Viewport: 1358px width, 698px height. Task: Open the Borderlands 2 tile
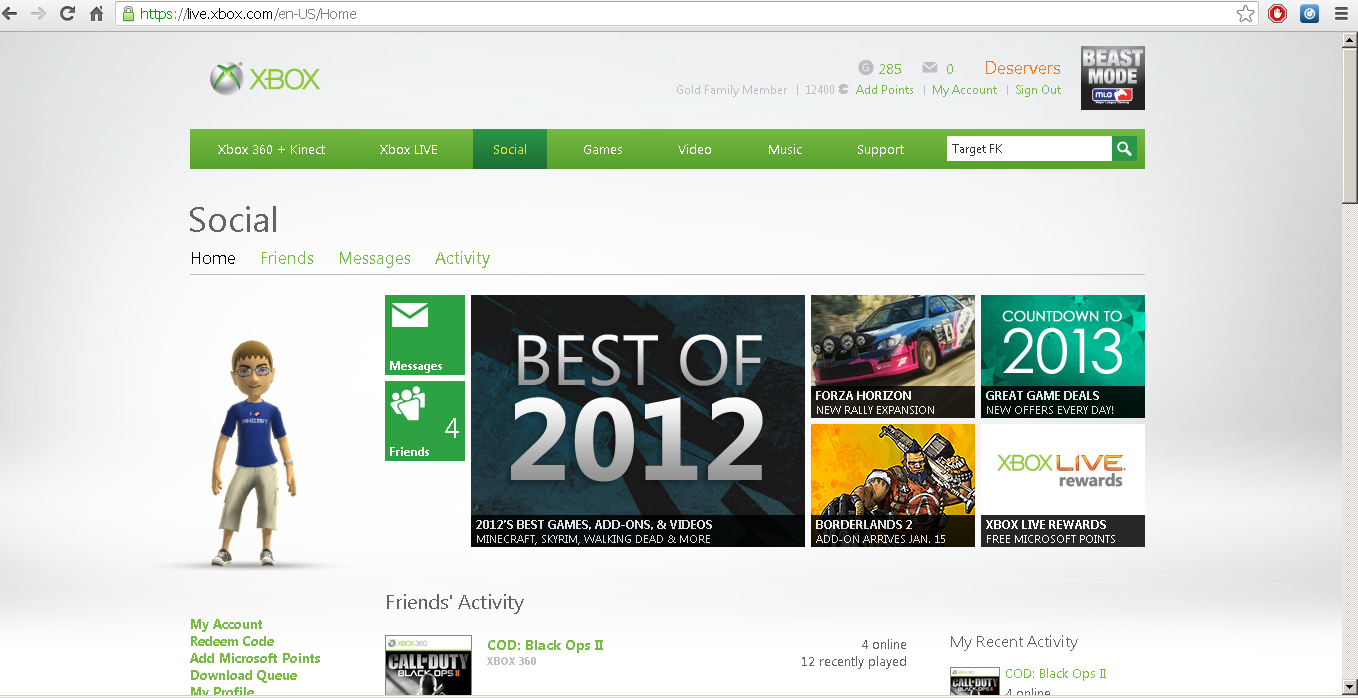[893, 485]
